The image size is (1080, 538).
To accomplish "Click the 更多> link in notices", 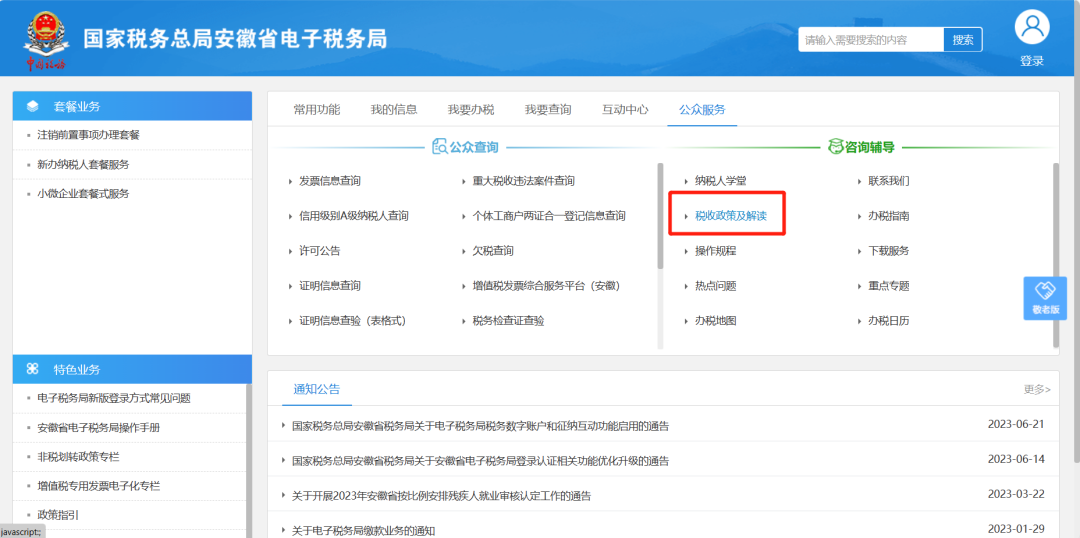I will coord(1037,389).
